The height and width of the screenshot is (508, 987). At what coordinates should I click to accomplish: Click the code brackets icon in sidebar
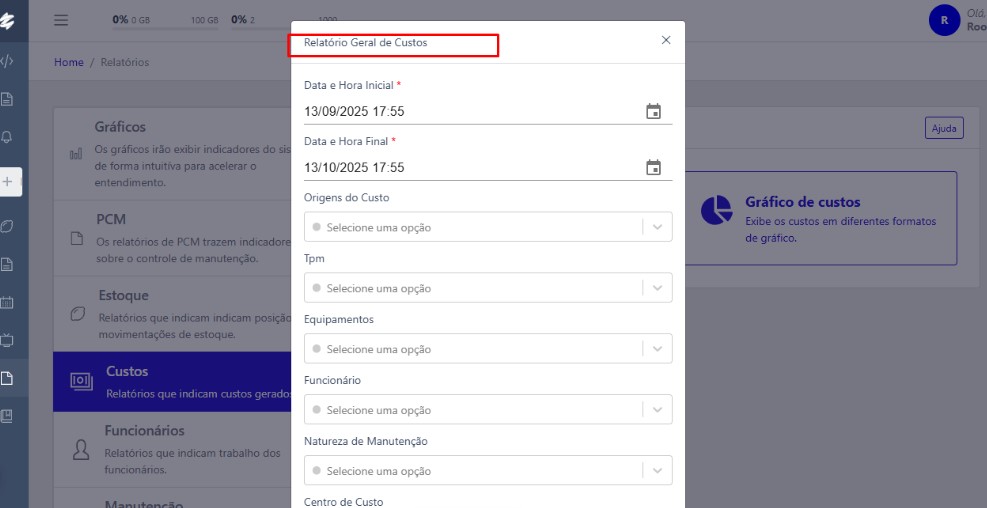point(8,61)
